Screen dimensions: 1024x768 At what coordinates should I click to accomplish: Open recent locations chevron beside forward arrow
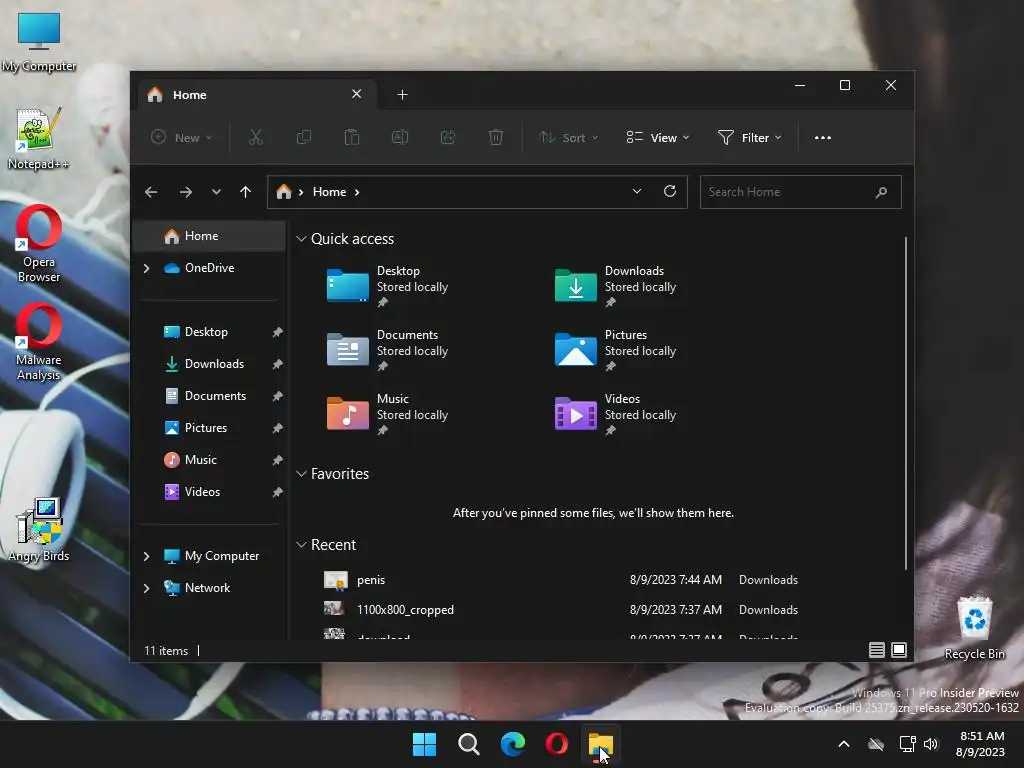click(x=216, y=192)
